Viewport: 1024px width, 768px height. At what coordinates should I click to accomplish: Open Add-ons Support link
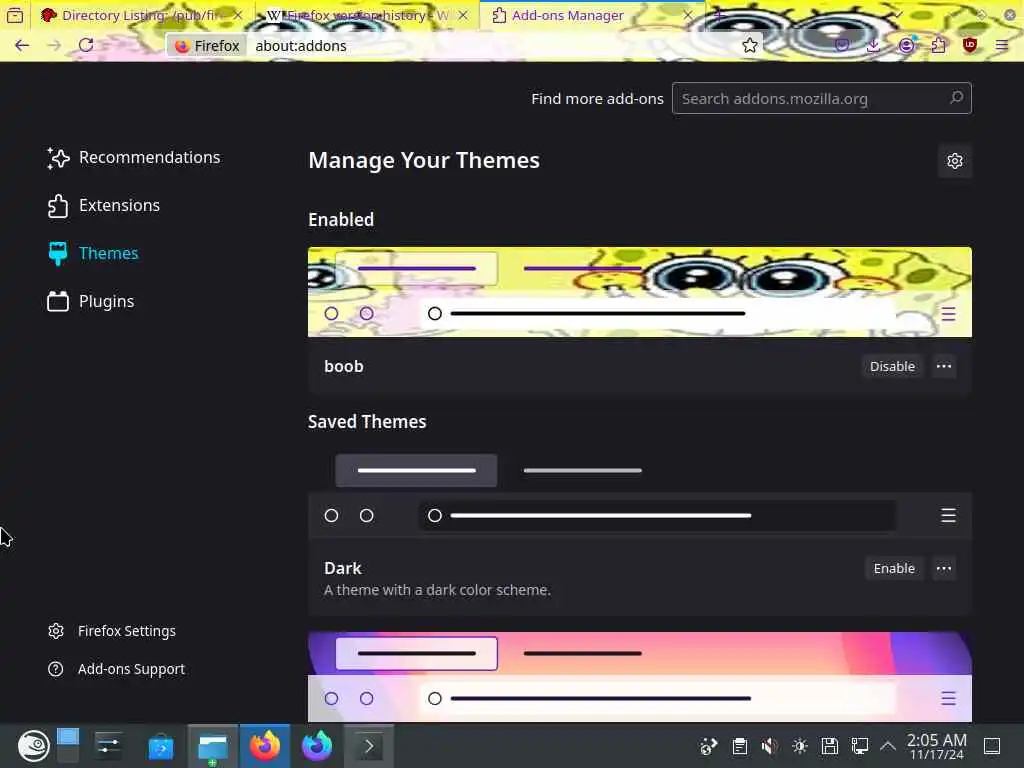pyautogui.click(x=116, y=669)
